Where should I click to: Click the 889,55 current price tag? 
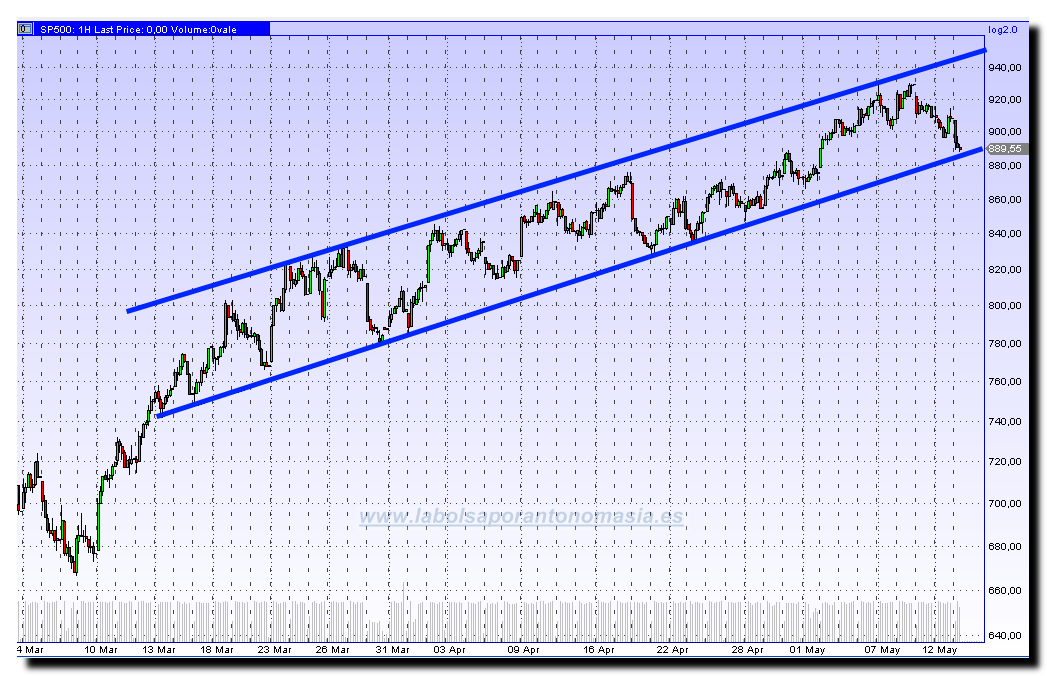click(1004, 149)
